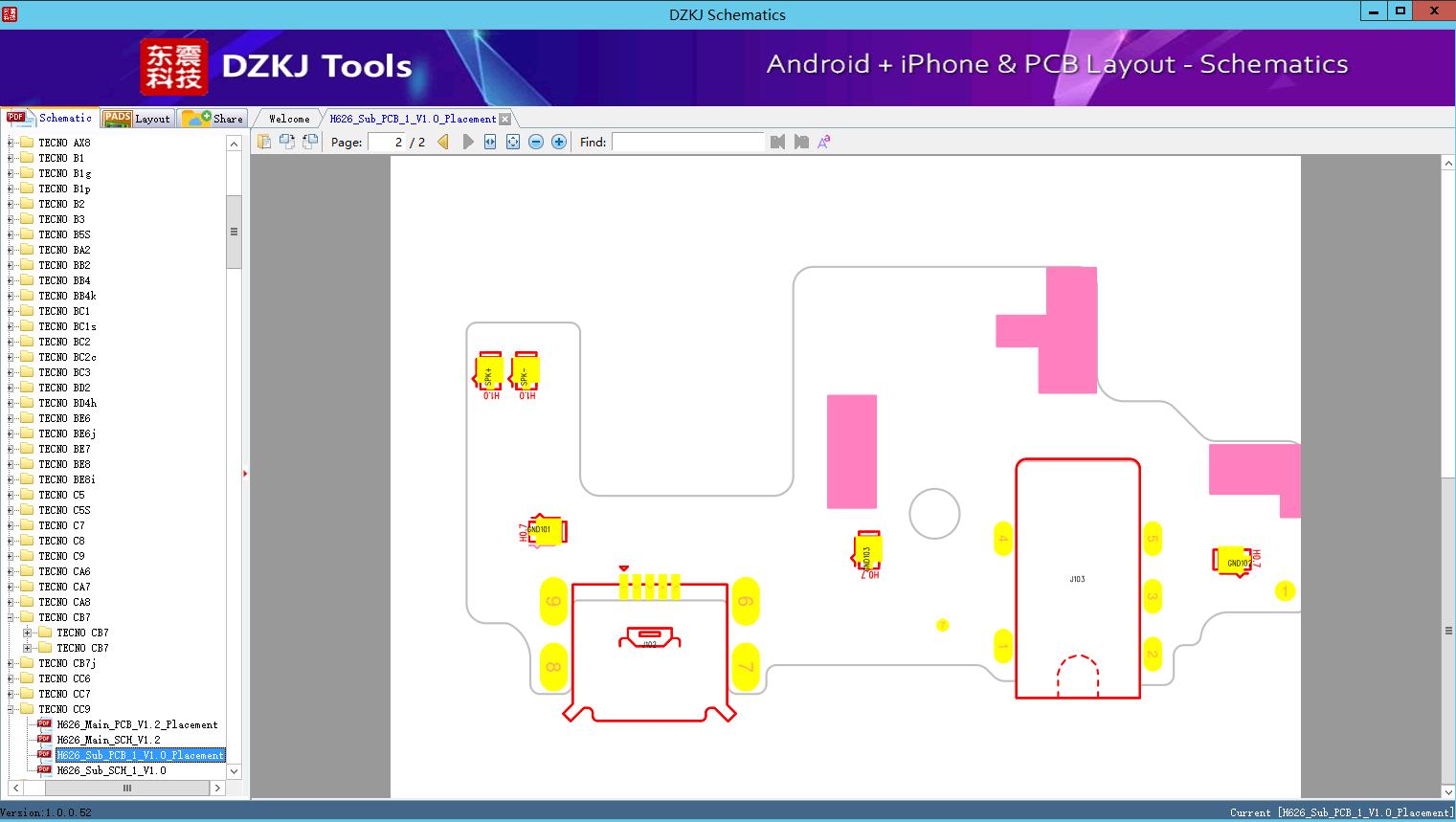The height and width of the screenshot is (822, 1456).
Task: Zoom in with the plus icon
Action: point(559,142)
